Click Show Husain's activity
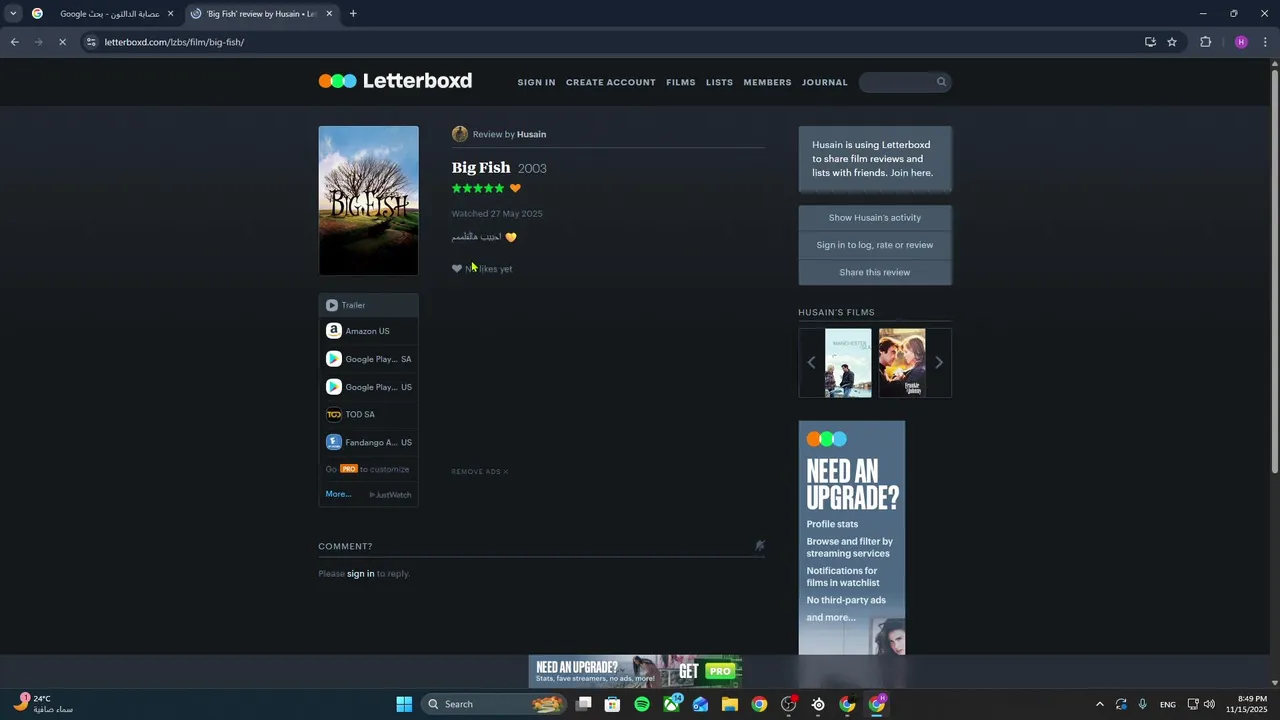1280x720 pixels. click(875, 217)
